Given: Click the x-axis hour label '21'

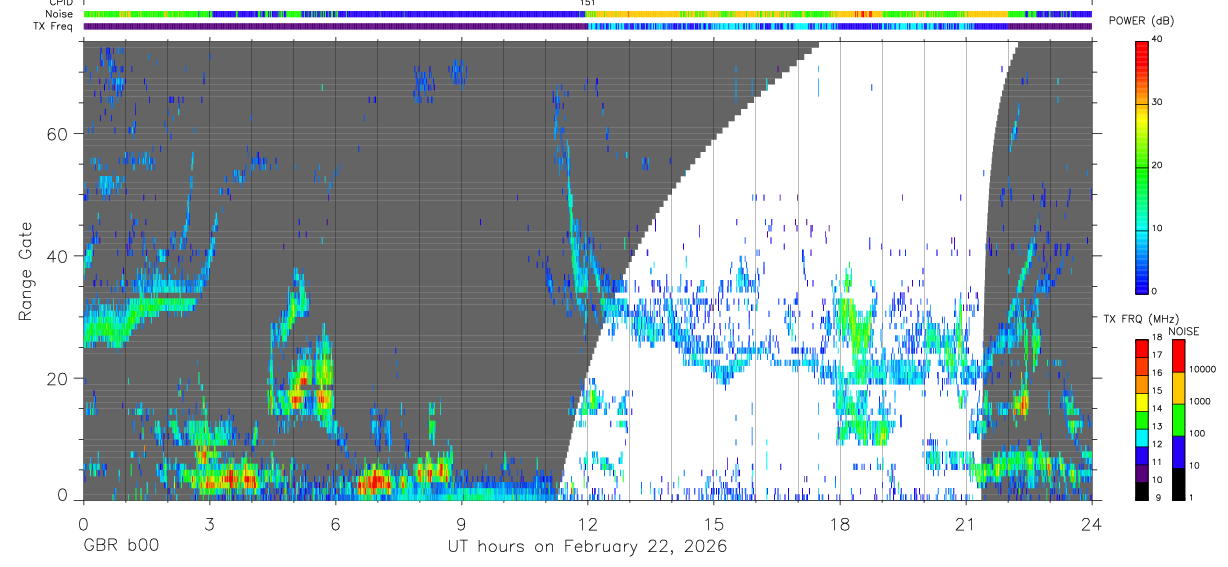Looking at the screenshot, I should 966,523.
